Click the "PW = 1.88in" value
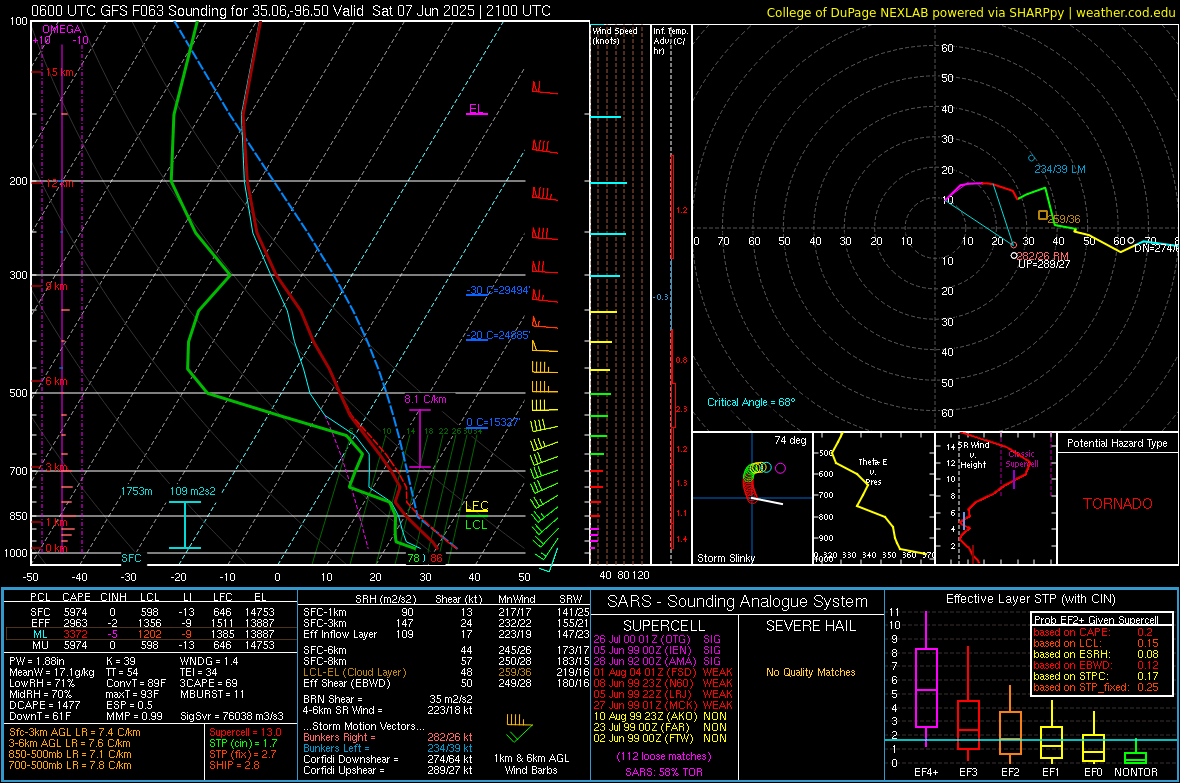This screenshot has width=1180, height=783. [37, 661]
